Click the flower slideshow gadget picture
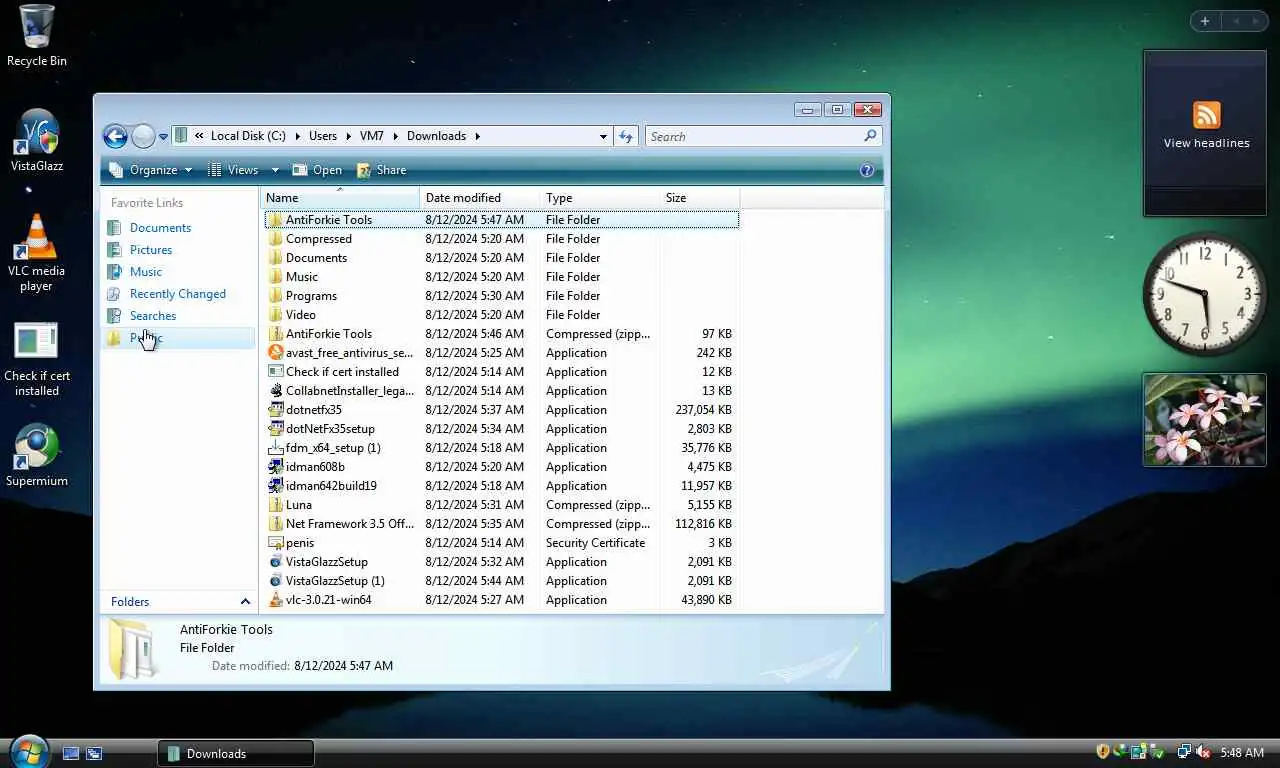Viewport: 1280px width, 768px height. pyautogui.click(x=1205, y=420)
